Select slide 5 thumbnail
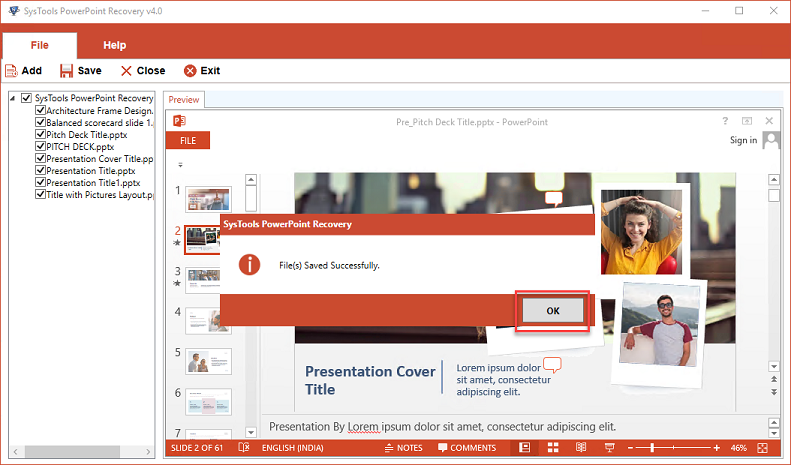 [208, 361]
